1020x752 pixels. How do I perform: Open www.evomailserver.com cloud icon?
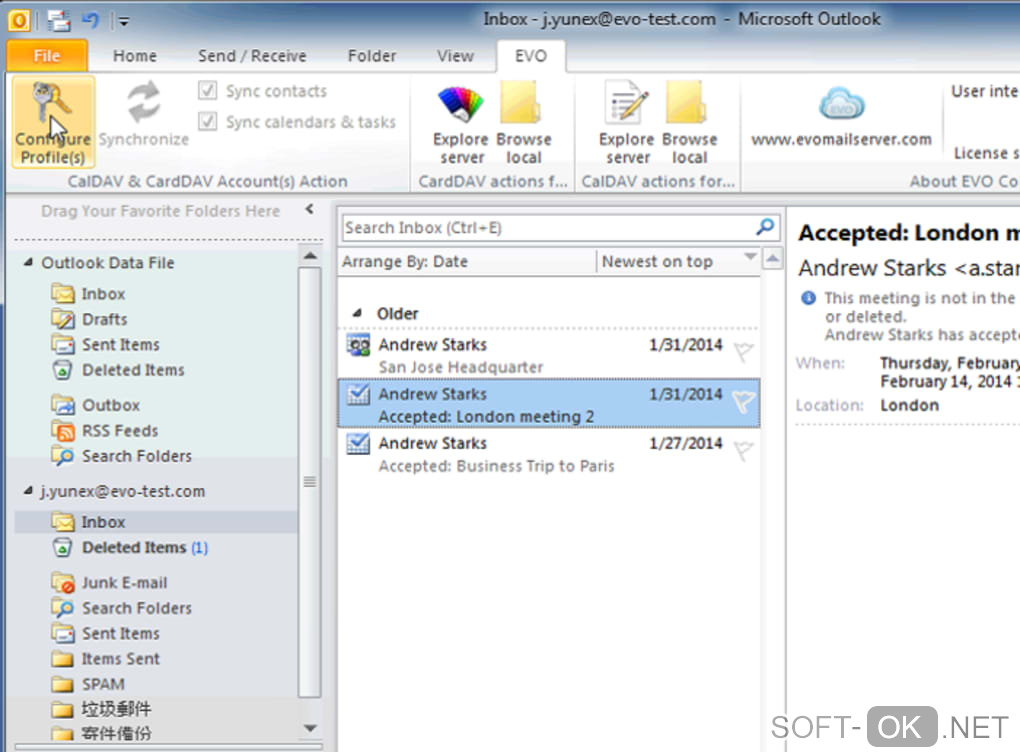click(841, 103)
